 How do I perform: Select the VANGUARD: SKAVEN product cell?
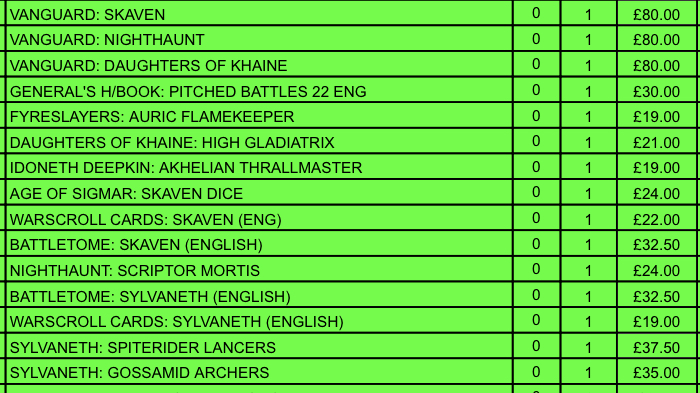(x=259, y=13)
